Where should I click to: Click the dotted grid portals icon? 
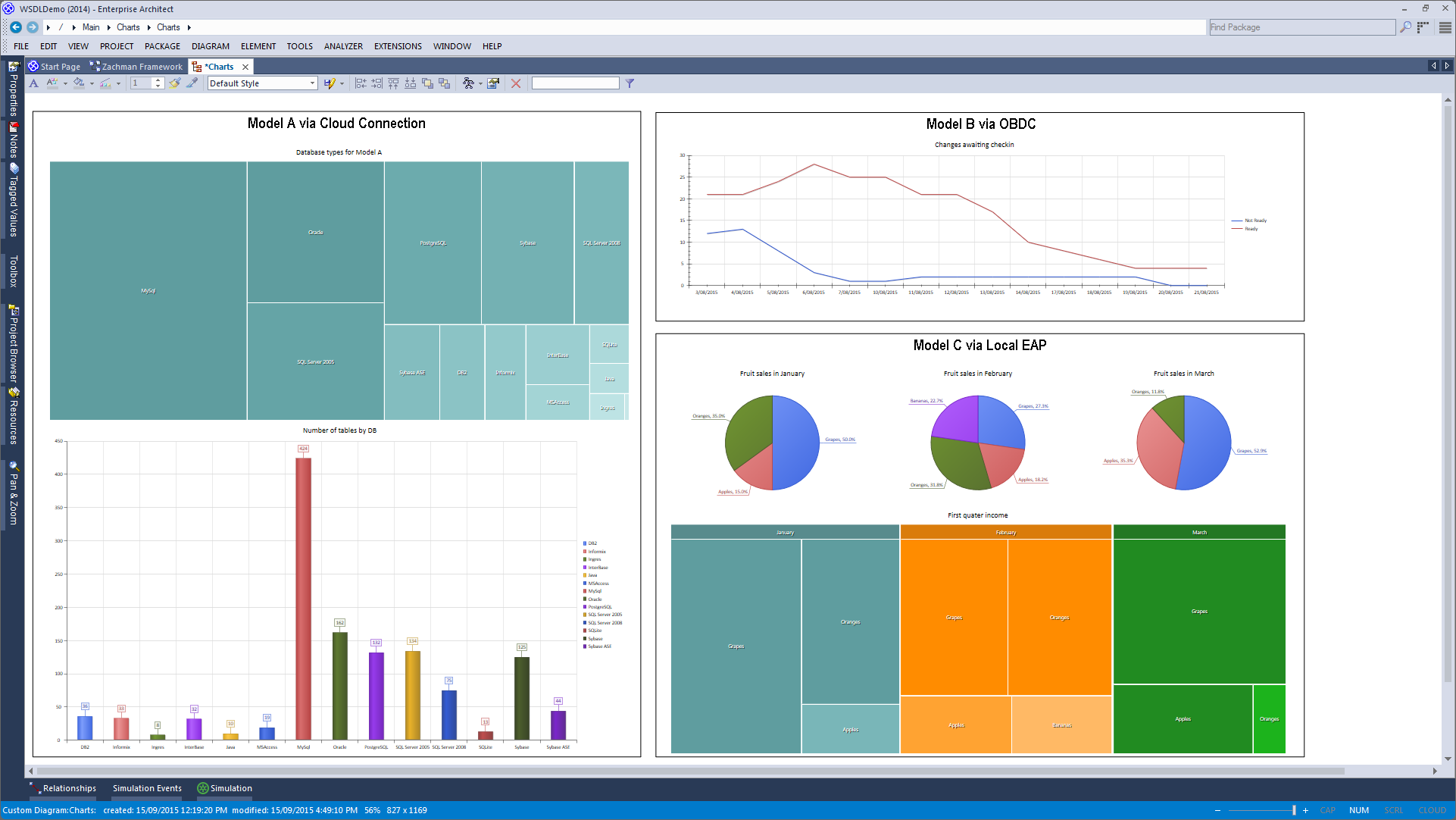click(x=1423, y=27)
